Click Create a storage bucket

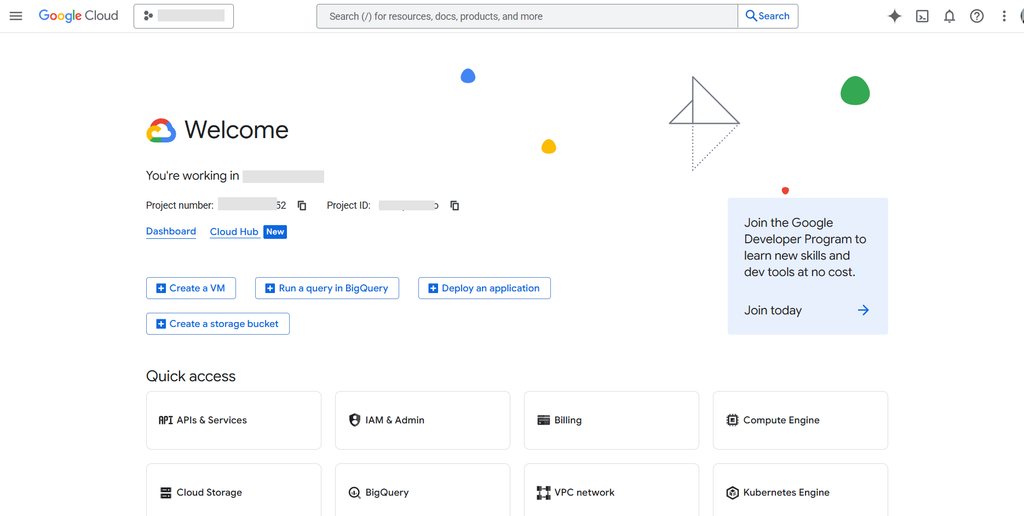217,324
